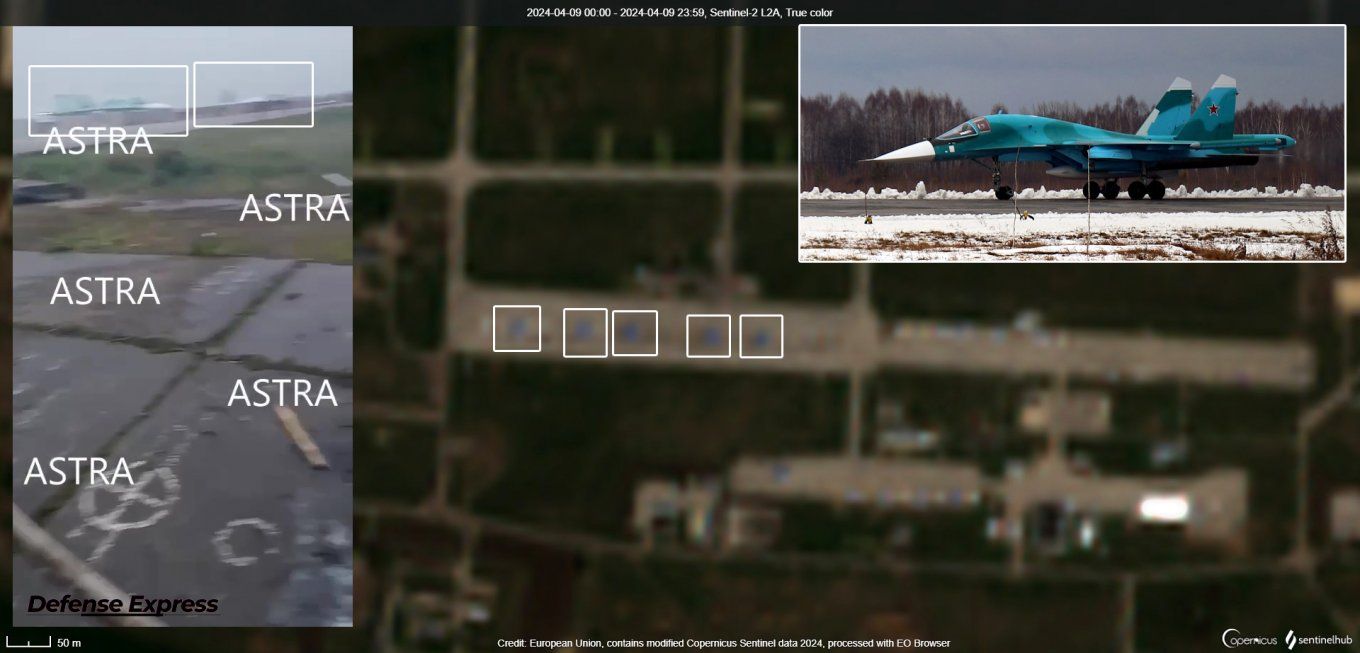Click the red star on the jet's tail fin
The image size is (1360, 653).
[x=1214, y=108]
